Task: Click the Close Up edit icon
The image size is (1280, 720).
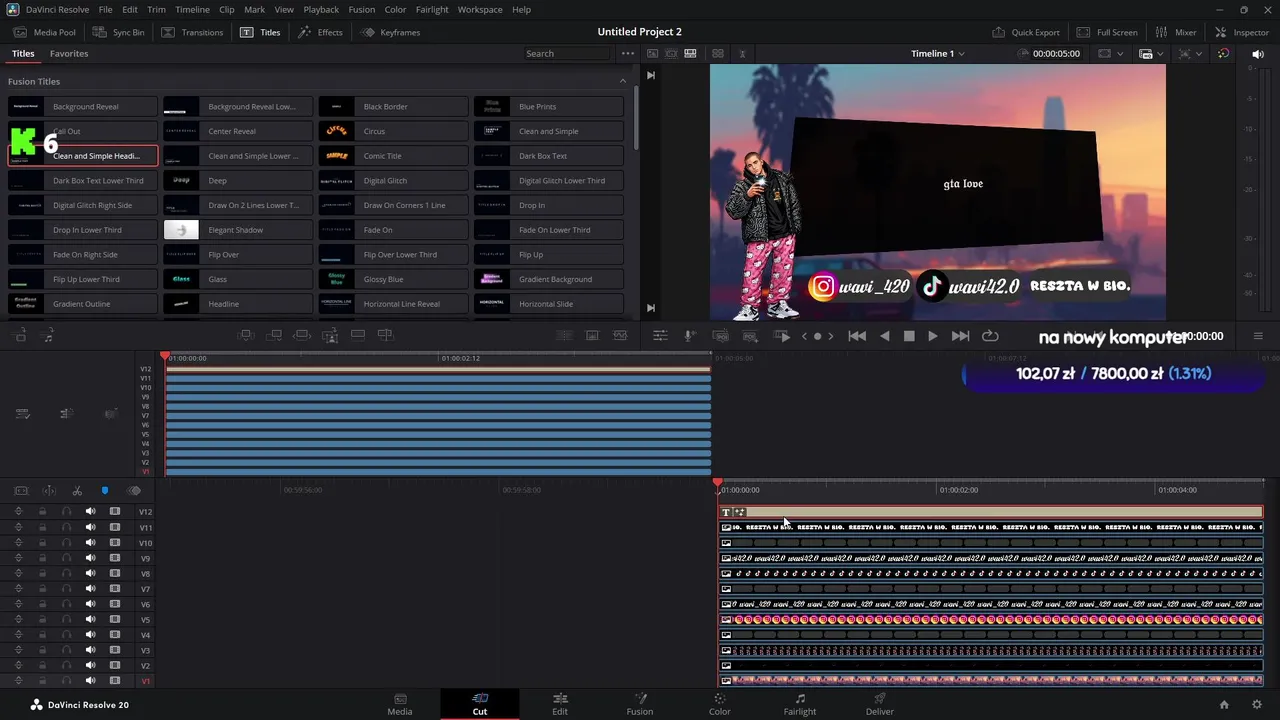Action: (x=330, y=335)
